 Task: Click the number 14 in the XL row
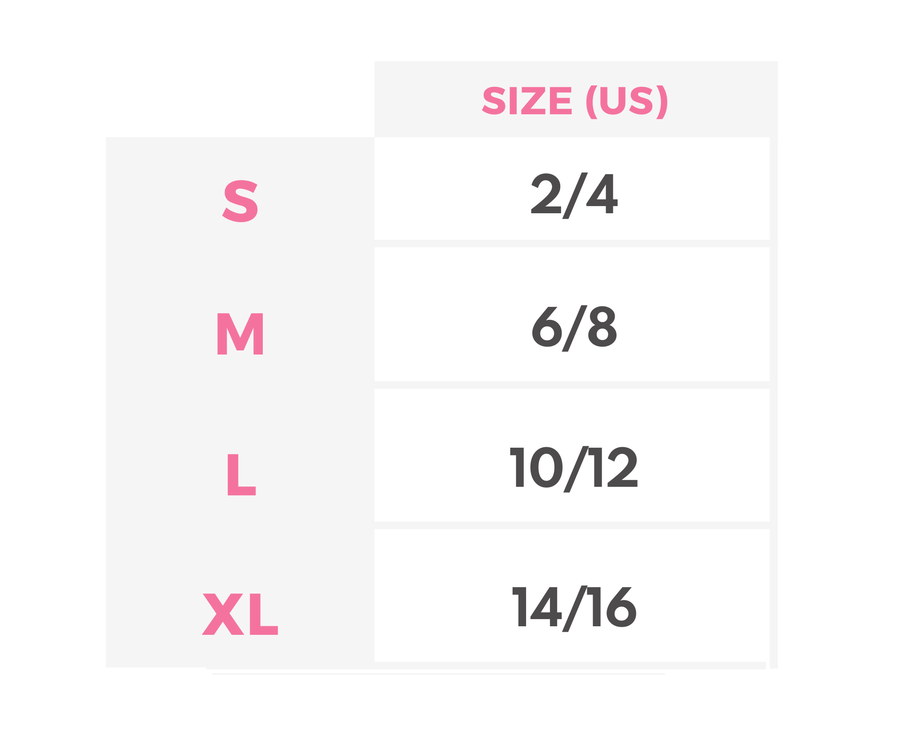536,607
